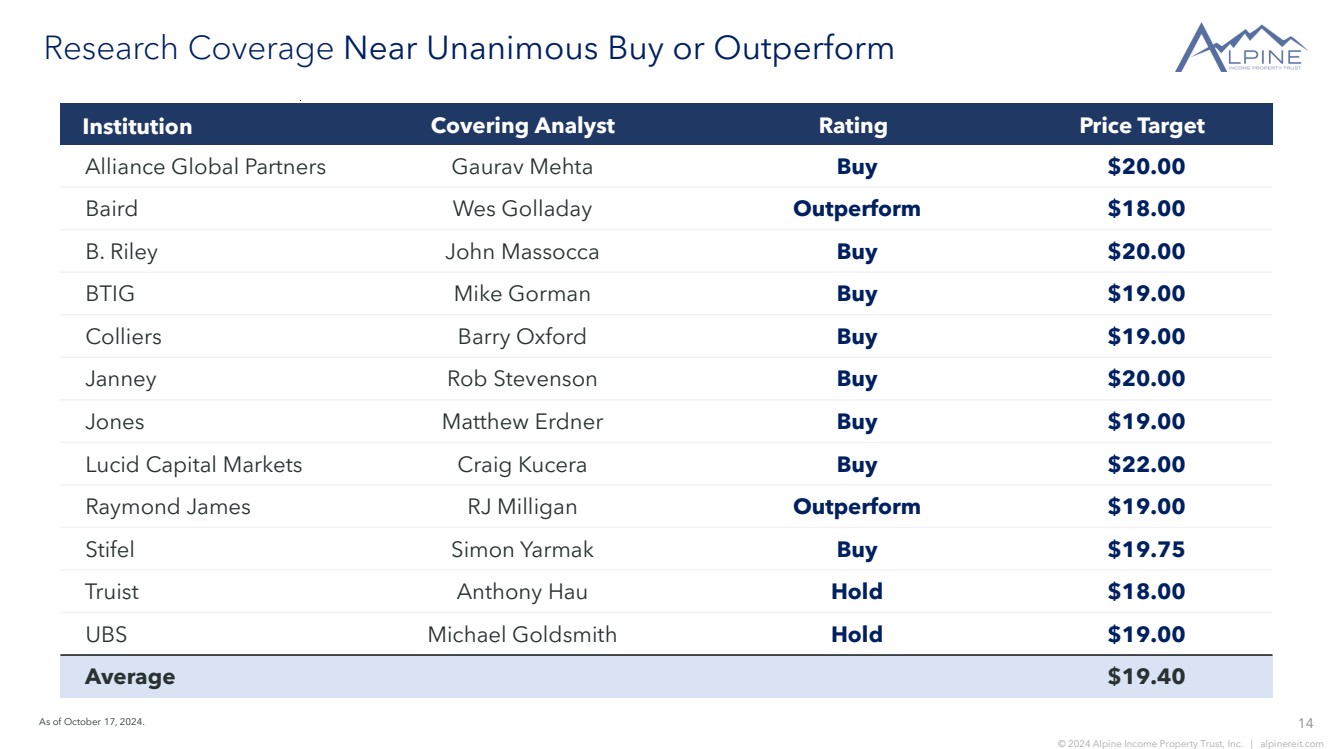Click analyst name Wes Golladay
The height and width of the screenshot is (749, 1333).
pos(522,209)
